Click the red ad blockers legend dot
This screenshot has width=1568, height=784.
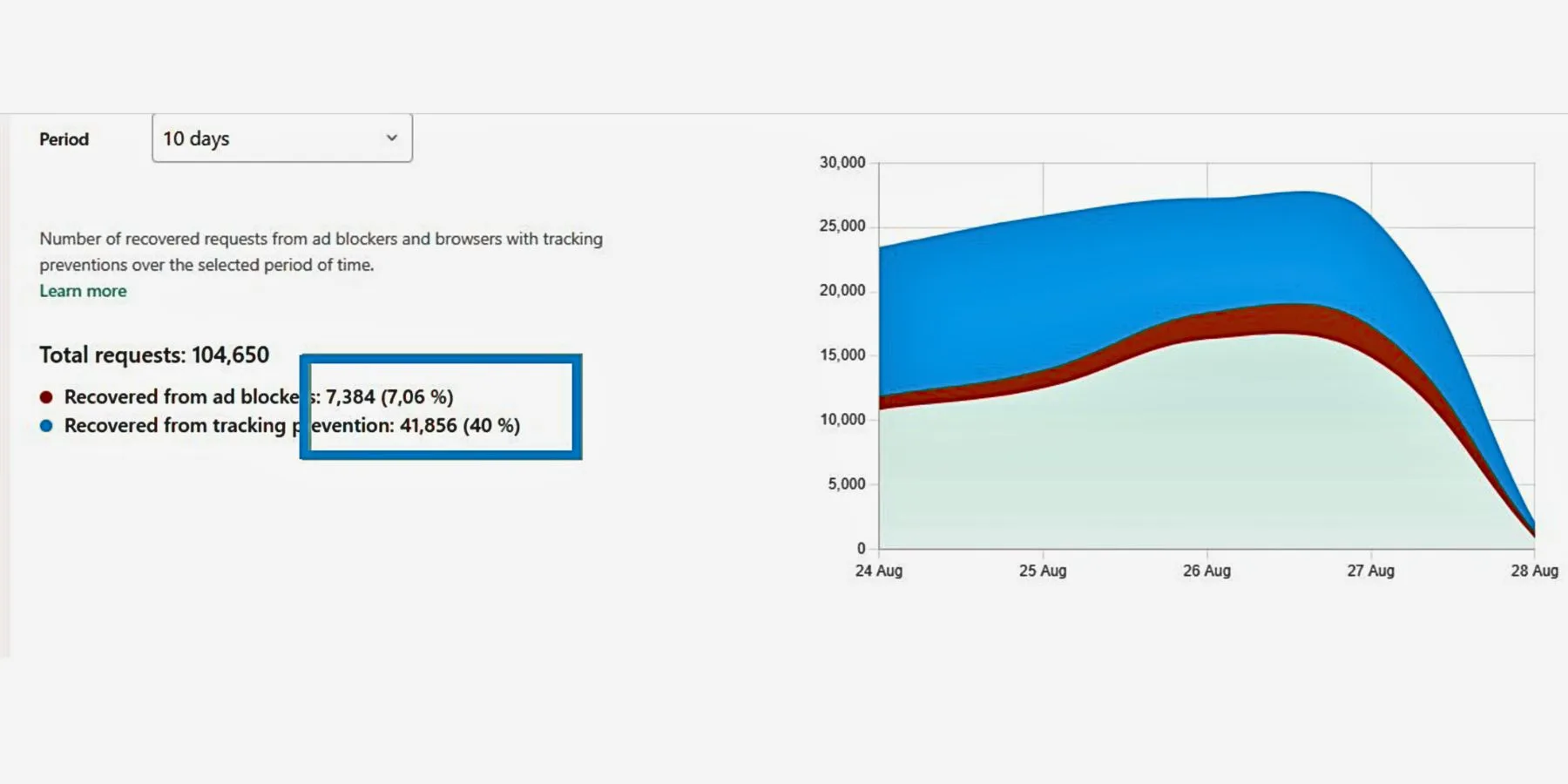tap(44, 396)
